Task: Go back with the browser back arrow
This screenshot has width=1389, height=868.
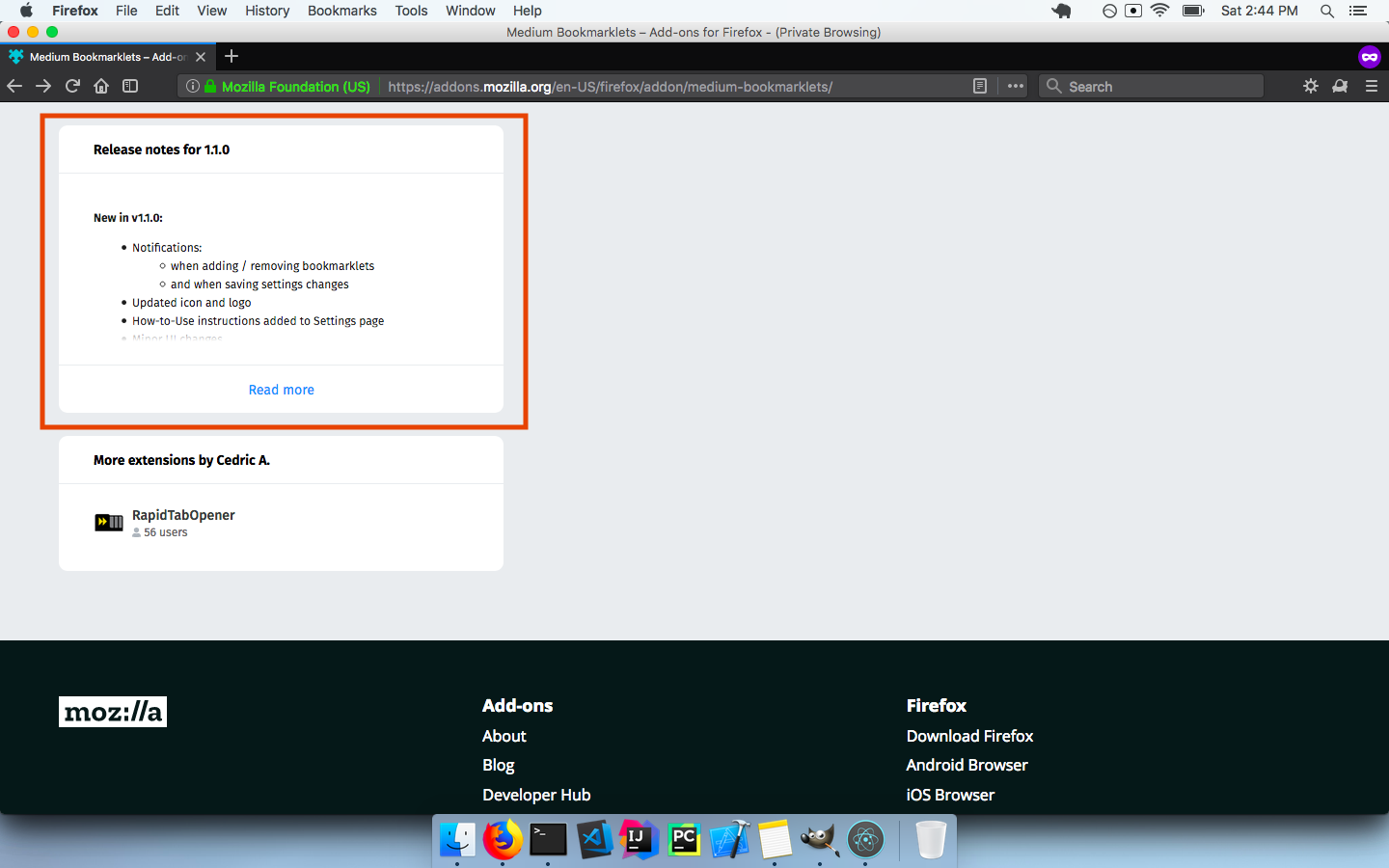Action: pyautogui.click(x=14, y=86)
